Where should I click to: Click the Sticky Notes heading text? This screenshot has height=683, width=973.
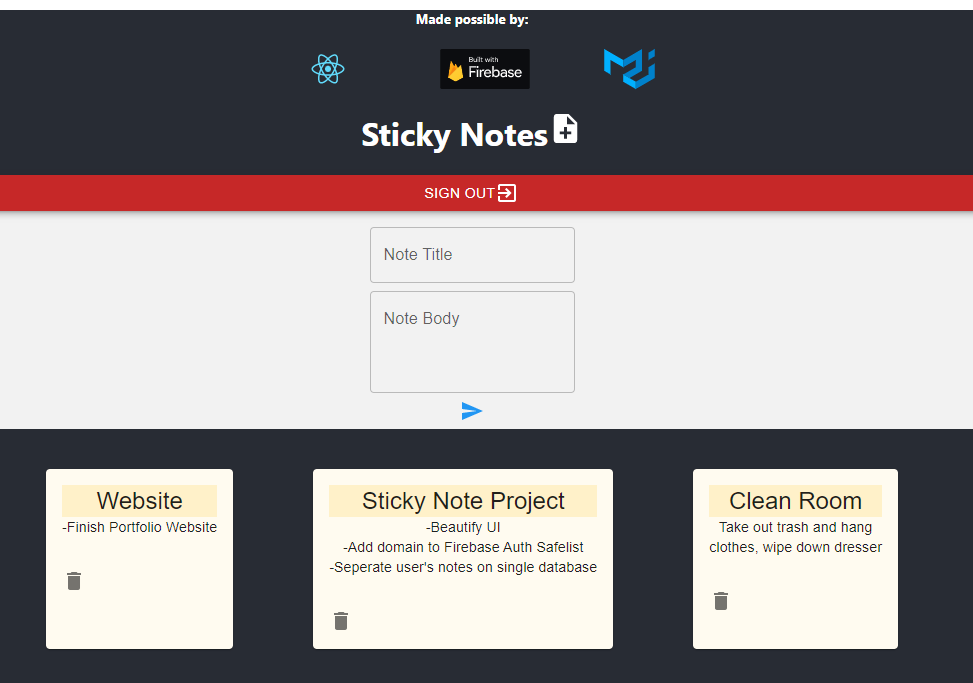click(454, 135)
